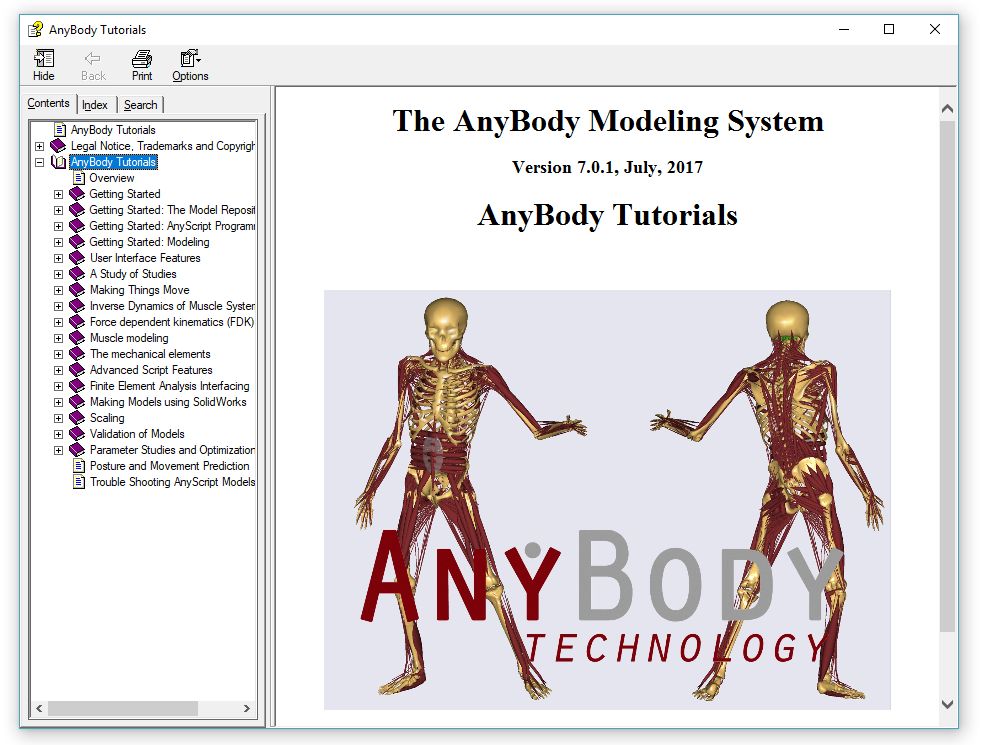The height and width of the screenshot is (745, 981).
Task: Click the Inverse Dynamics book icon
Action: (77, 306)
